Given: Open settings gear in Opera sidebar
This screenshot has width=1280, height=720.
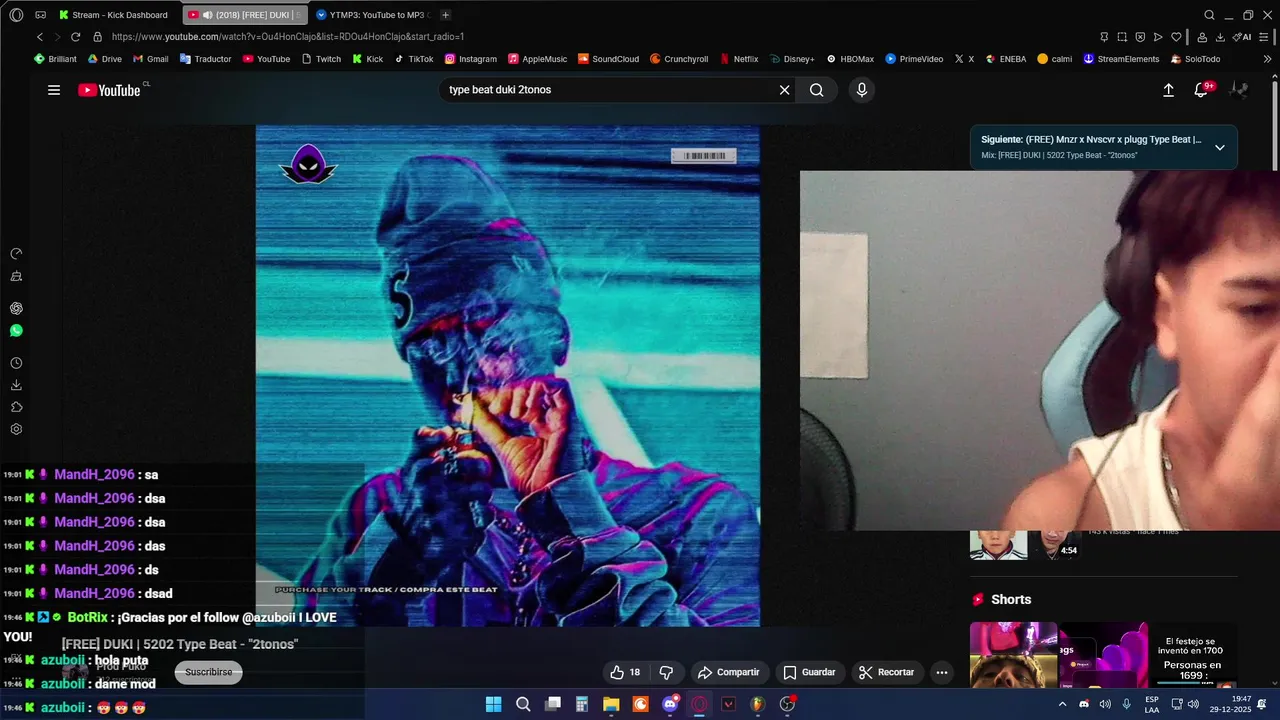Looking at the screenshot, I should pyautogui.click(x=16, y=429).
